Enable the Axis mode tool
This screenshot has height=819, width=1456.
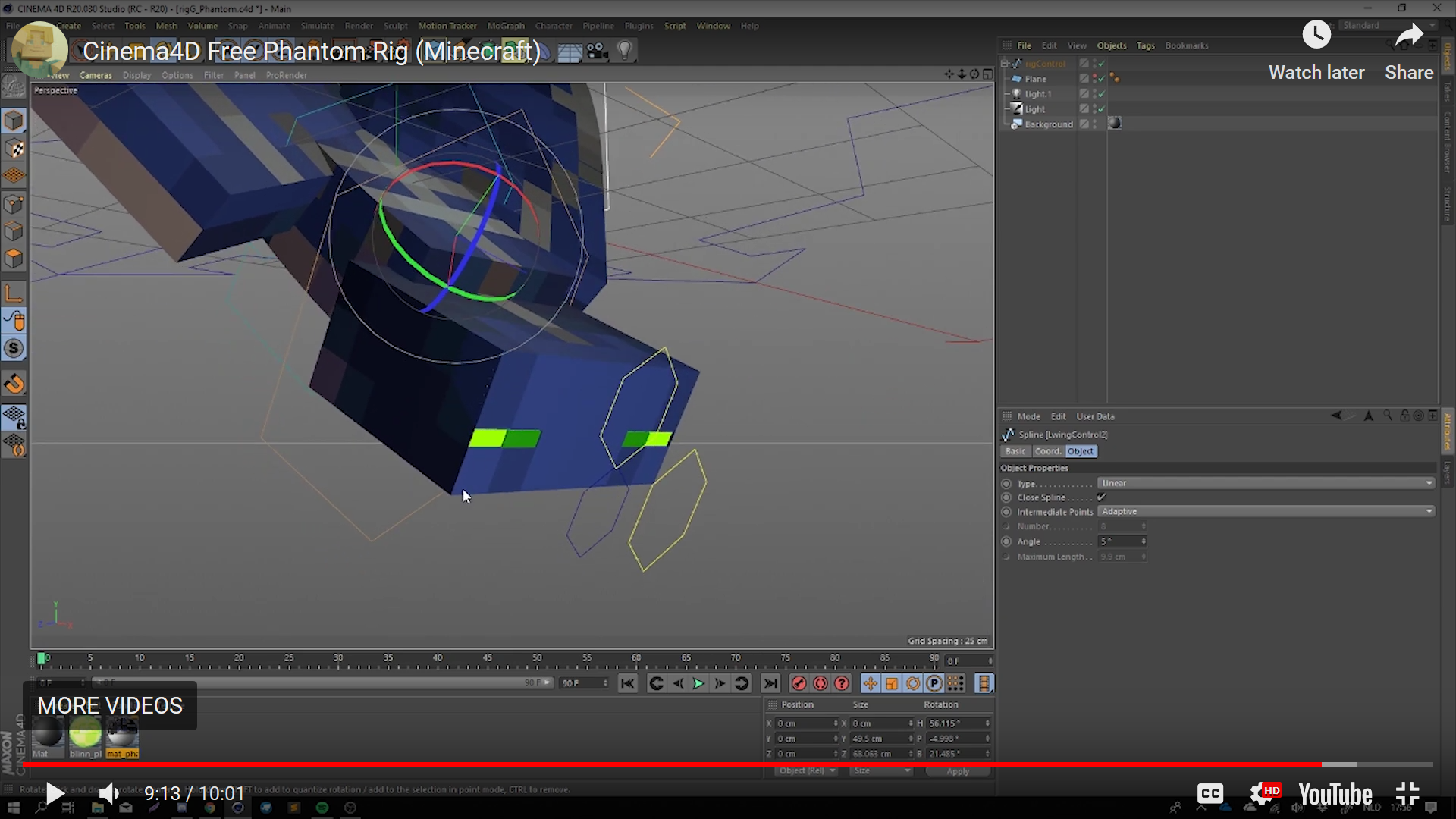tap(14, 293)
